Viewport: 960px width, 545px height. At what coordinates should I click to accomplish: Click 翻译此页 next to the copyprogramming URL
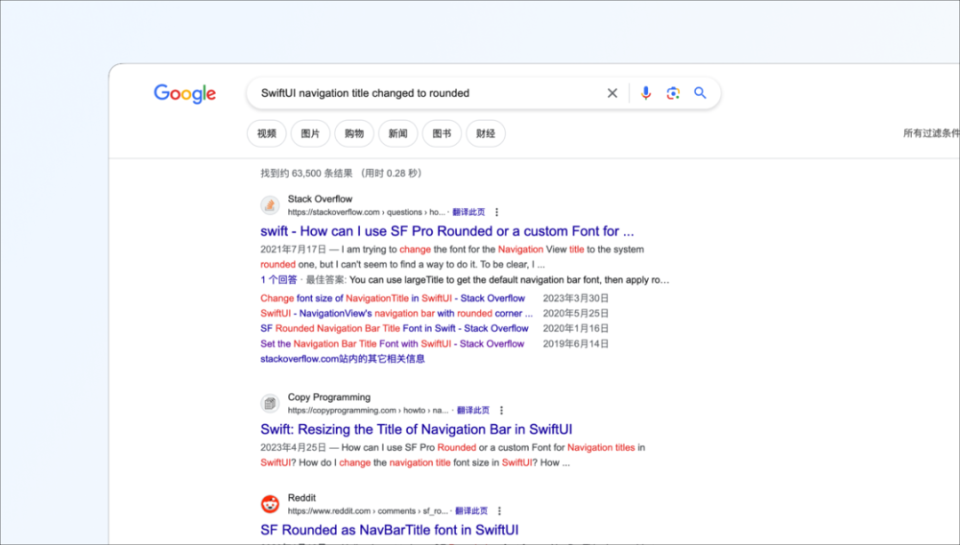tap(473, 410)
